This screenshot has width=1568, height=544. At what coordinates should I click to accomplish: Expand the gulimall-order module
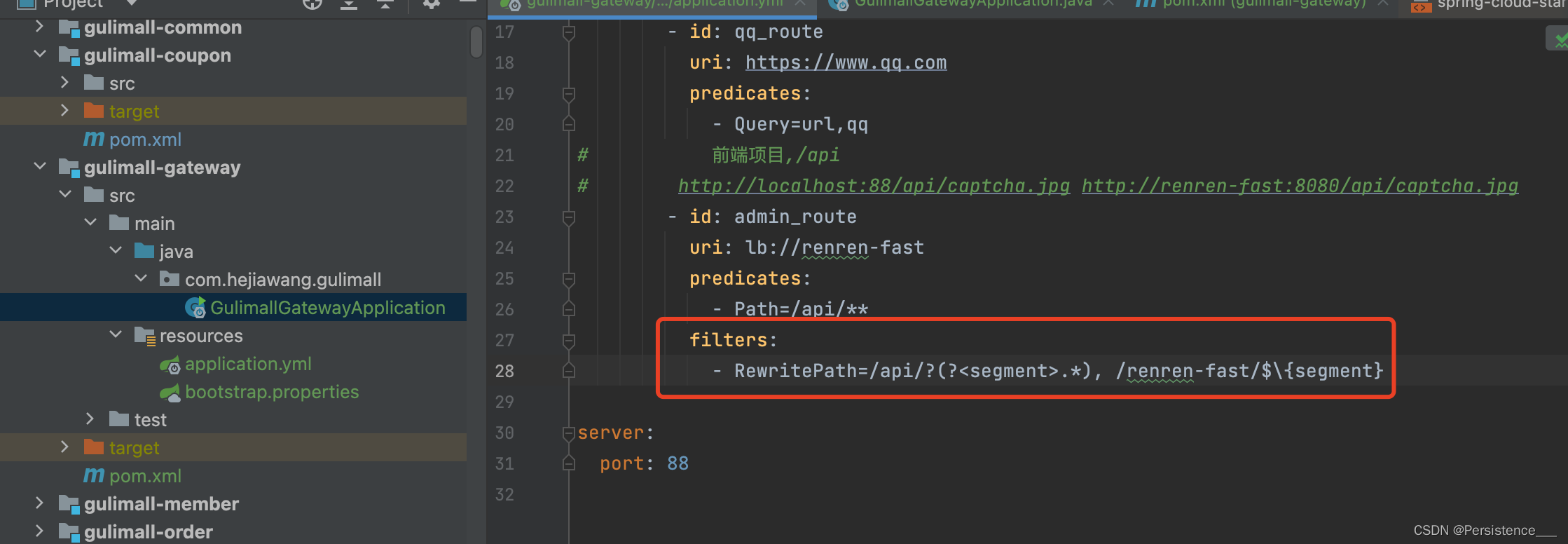click(40, 531)
